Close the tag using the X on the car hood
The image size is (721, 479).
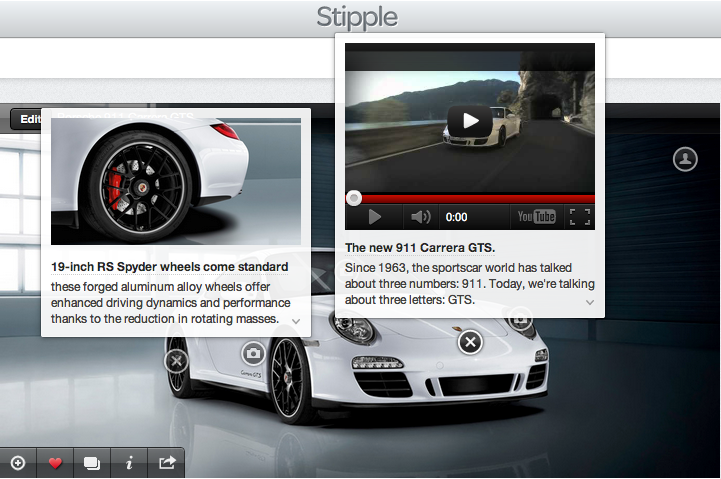click(x=470, y=342)
